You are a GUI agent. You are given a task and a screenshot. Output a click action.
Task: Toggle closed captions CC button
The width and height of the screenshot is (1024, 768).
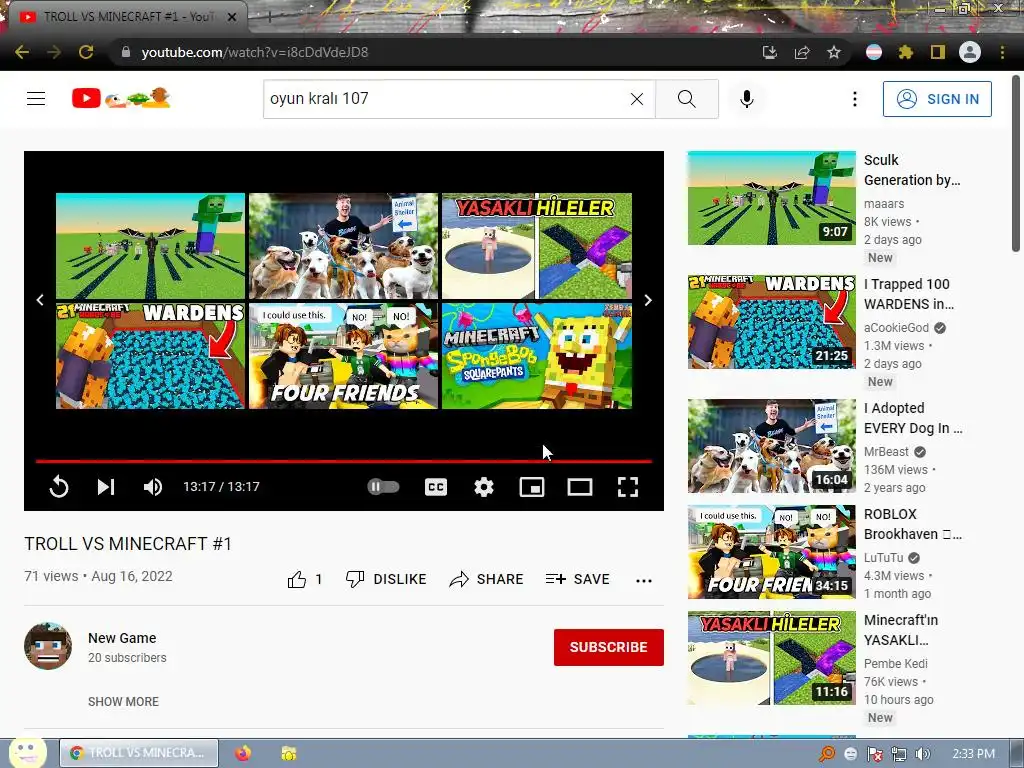click(x=436, y=487)
